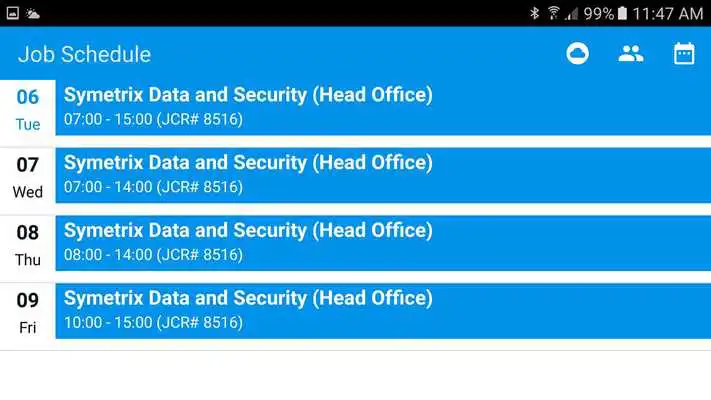Select the 09 Fri date cell
Screen dimensions: 711x400
point(28,313)
